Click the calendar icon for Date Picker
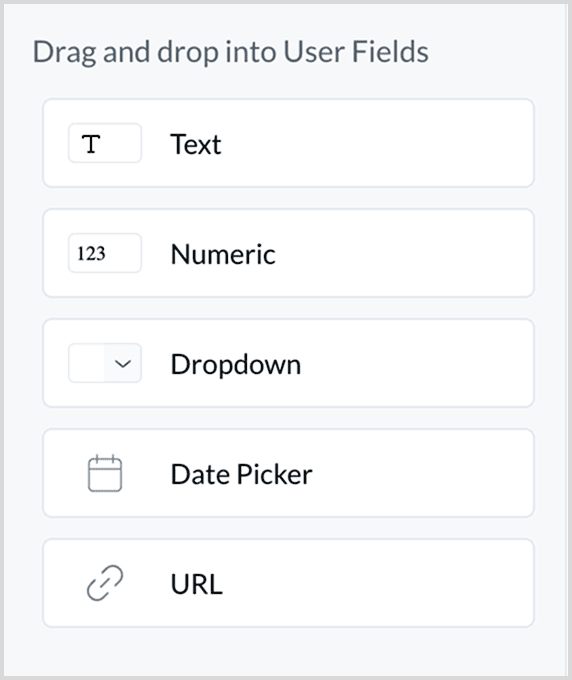Image resolution: width=572 pixels, height=680 pixels. [105, 473]
